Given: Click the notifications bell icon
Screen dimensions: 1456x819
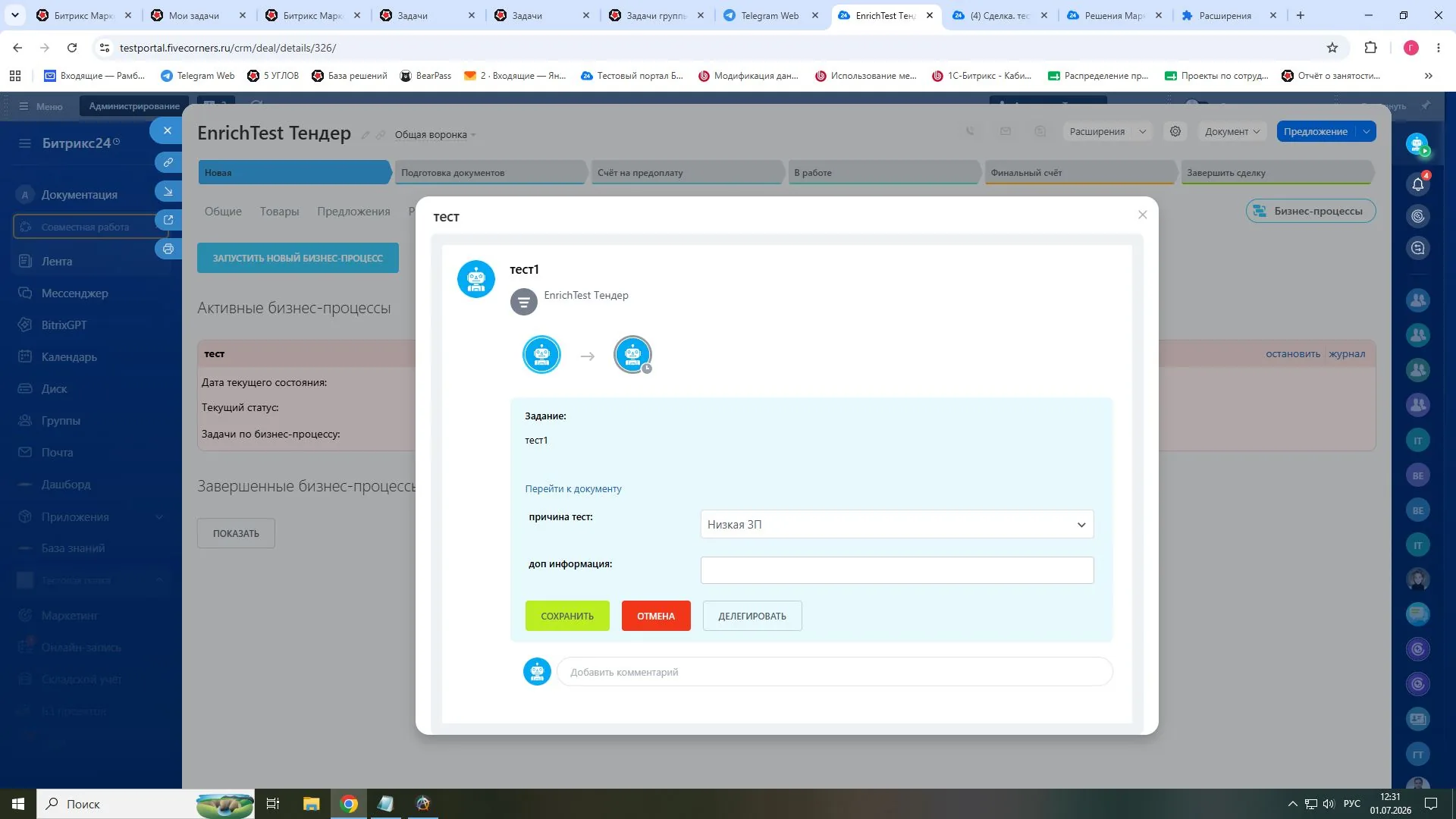Looking at the screenshot, I should [1418, 184].
